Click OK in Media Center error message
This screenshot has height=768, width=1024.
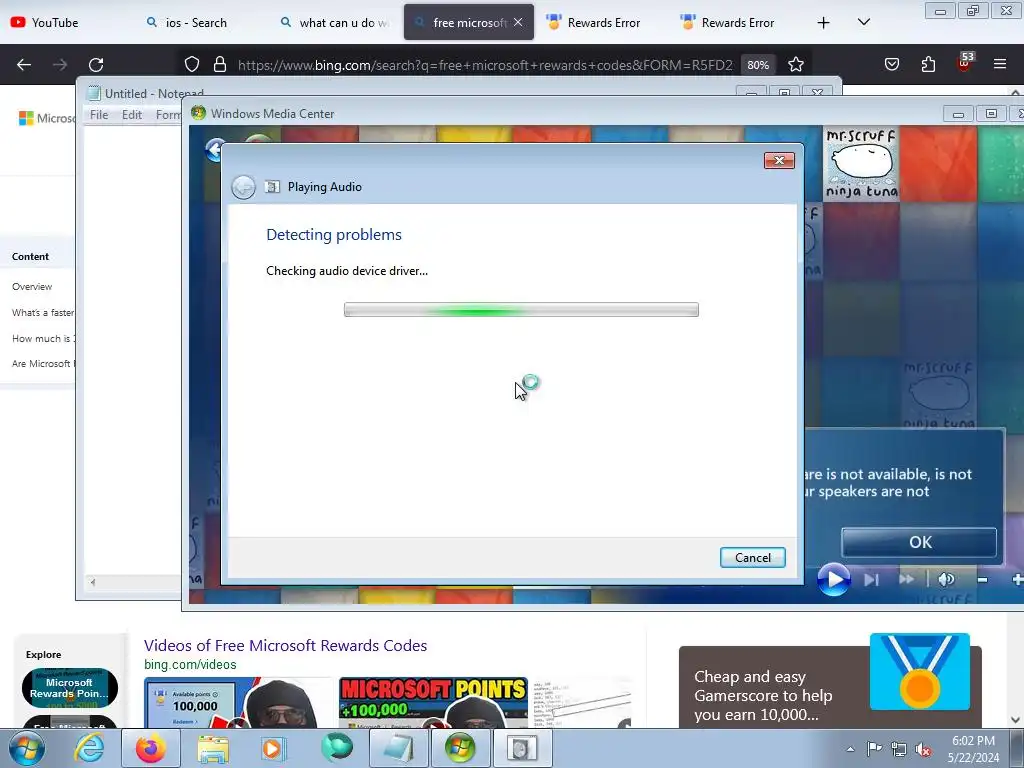coord(919,542)
